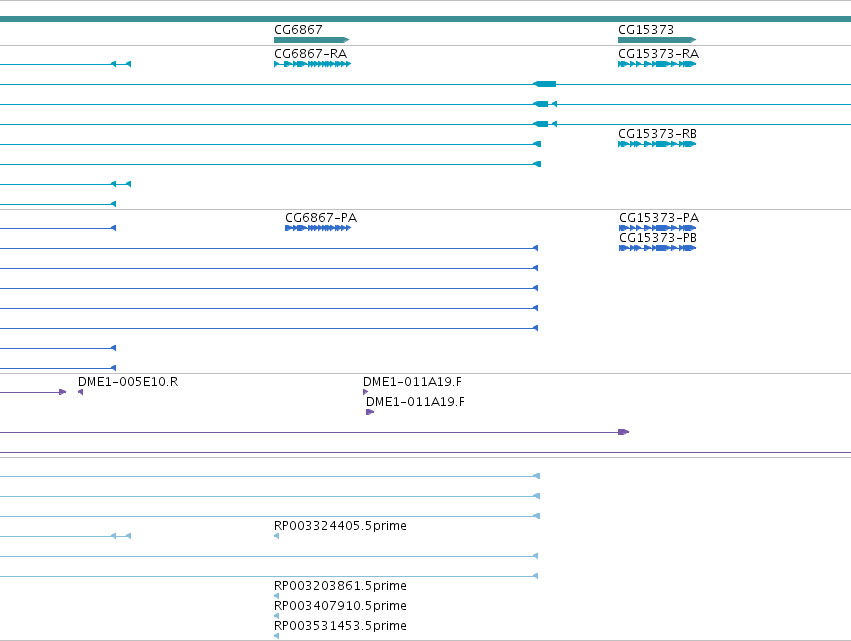The height and width of the screenshot is (641, 851).
Task: Click the RP003324405.5prime arrowhead glyph
Action: [276, 536]
